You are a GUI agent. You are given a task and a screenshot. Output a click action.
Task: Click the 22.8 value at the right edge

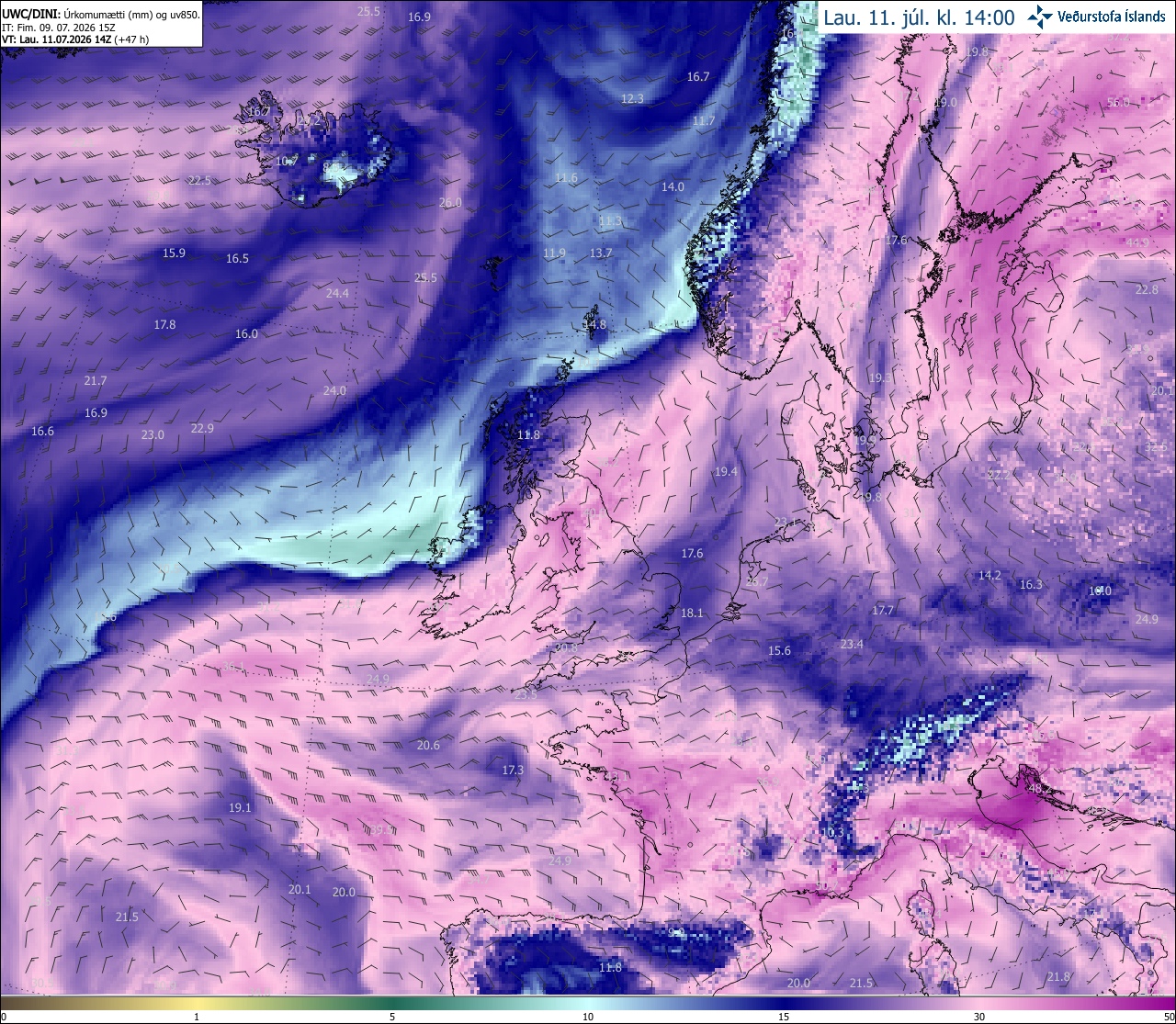pyautogui.click(x=1147, y=289)
